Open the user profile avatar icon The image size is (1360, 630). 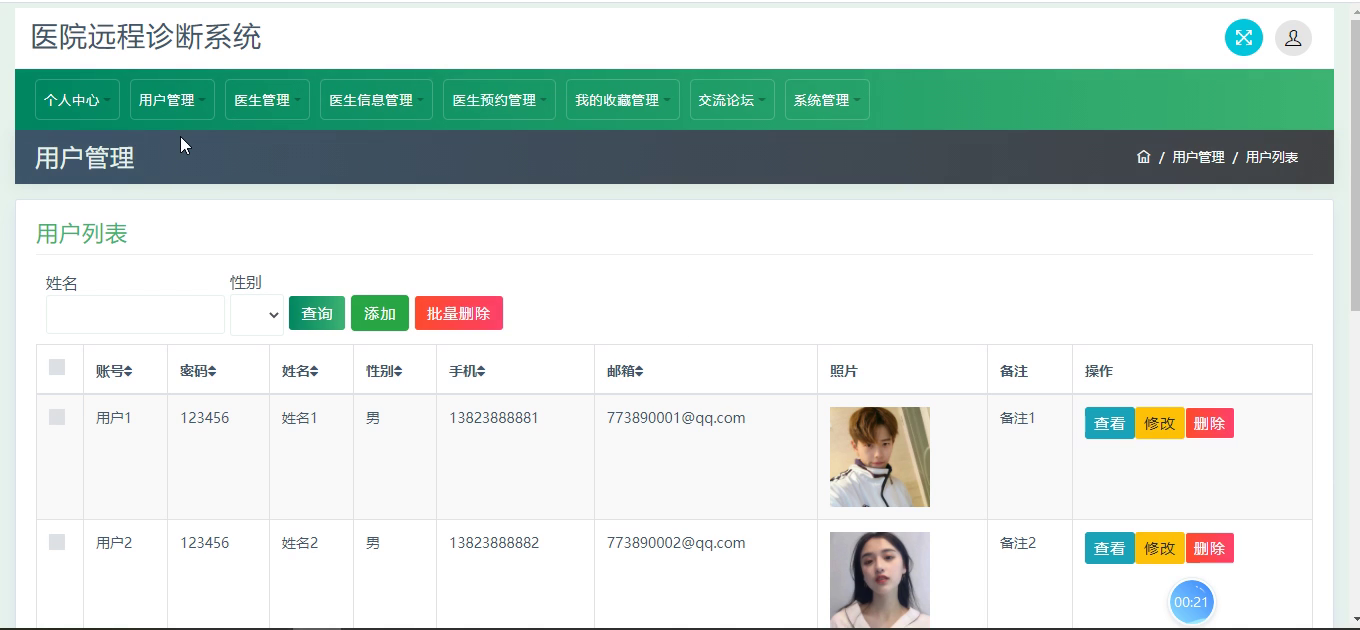[1293, 38]
